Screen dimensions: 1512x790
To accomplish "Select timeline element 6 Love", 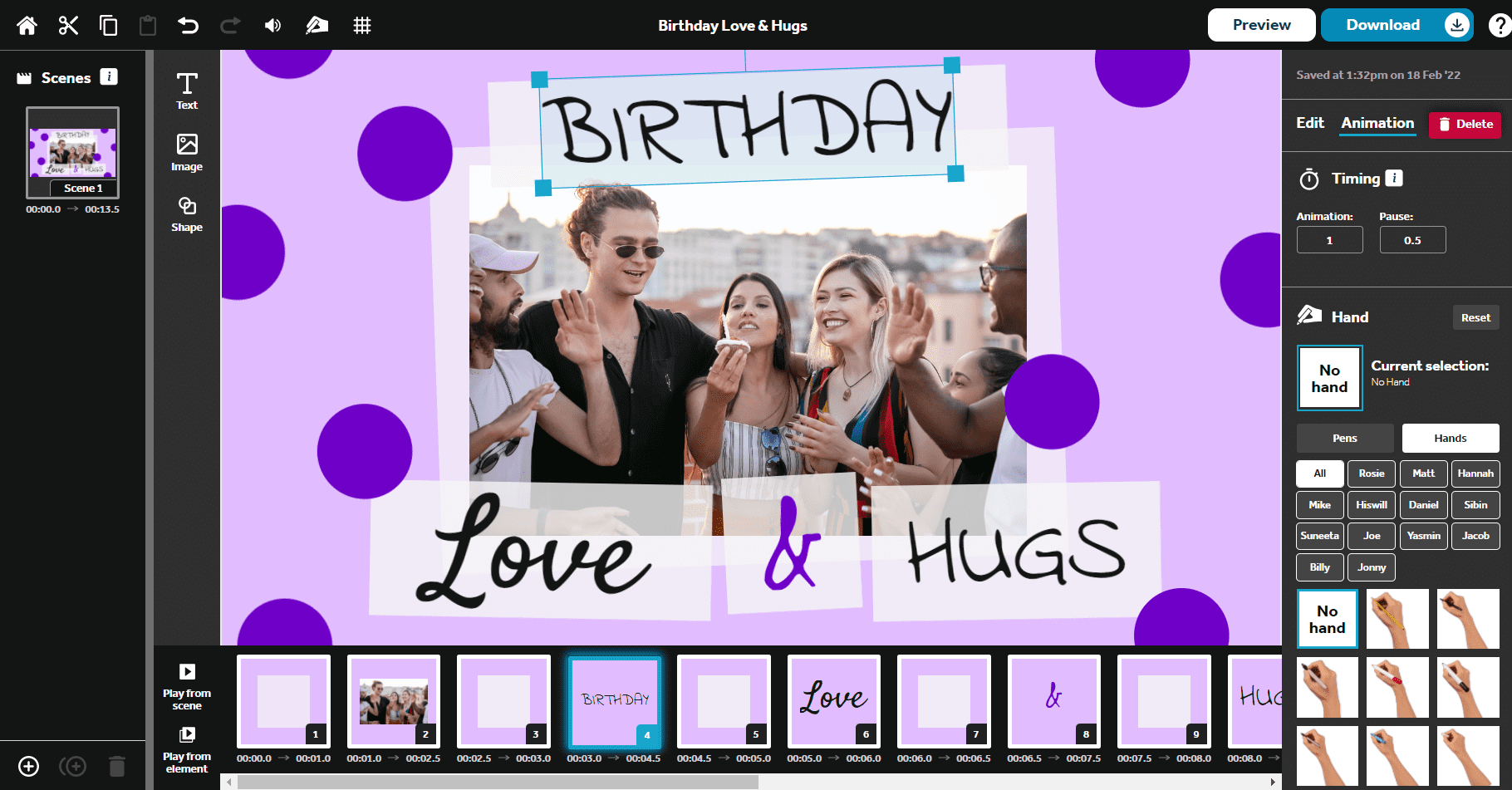I will [834, 700].
